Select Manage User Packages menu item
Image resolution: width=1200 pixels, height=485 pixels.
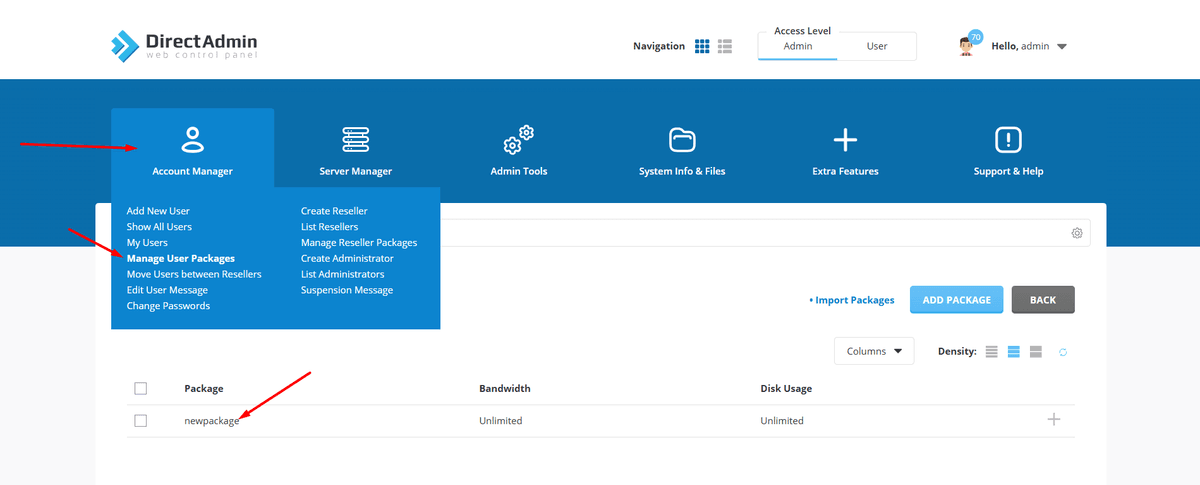[x=181, y=258]
